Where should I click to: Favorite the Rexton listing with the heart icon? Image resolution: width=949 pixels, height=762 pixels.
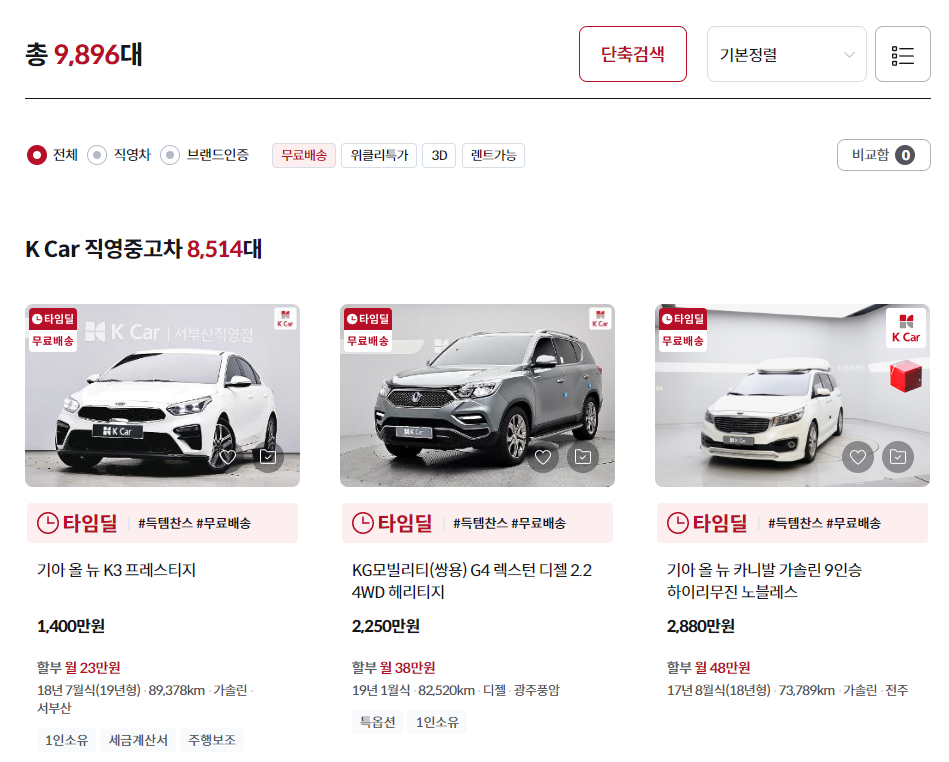[x=543, y=456]
